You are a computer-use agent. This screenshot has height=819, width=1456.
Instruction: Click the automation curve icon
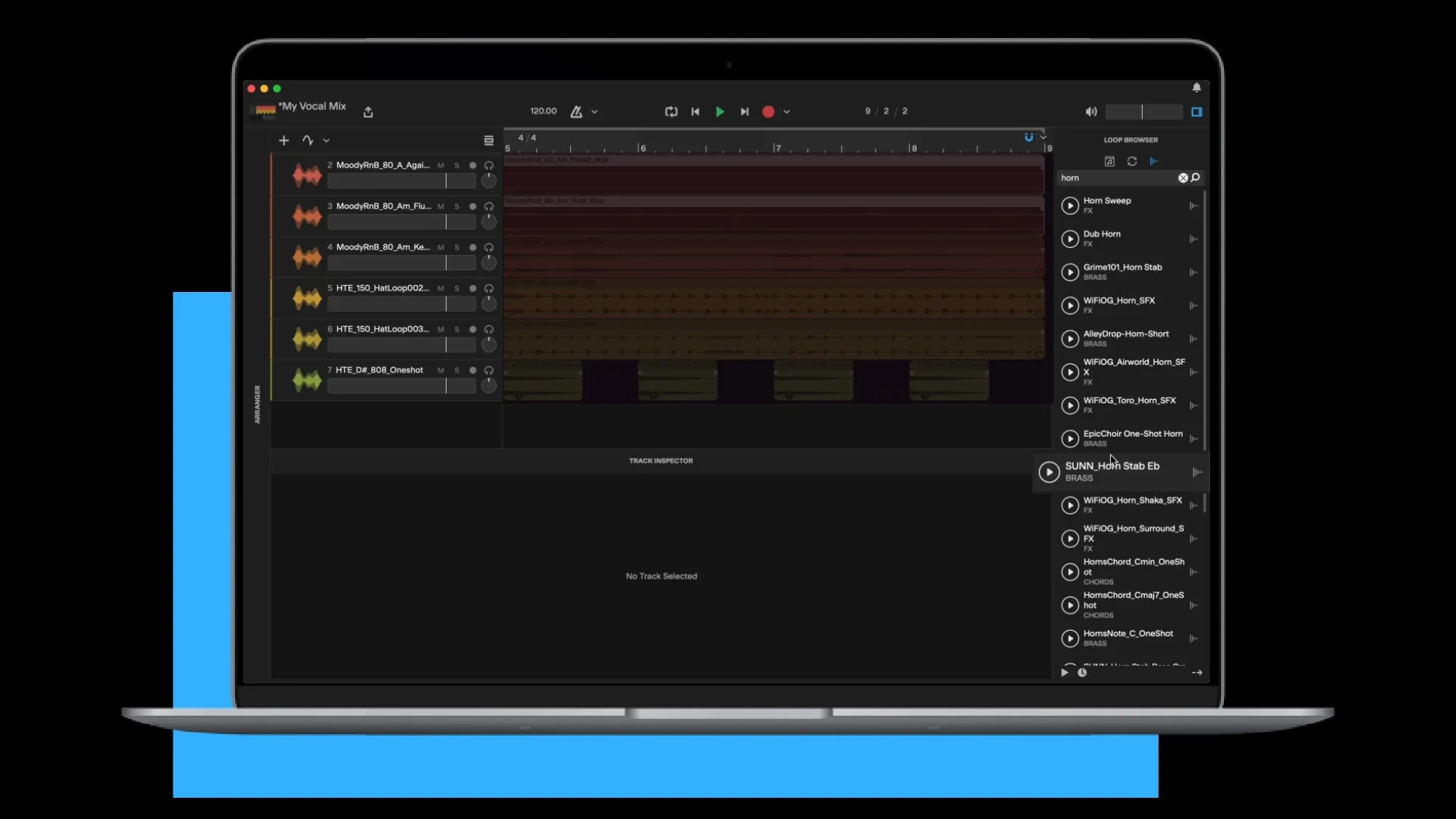coord(307,140)
